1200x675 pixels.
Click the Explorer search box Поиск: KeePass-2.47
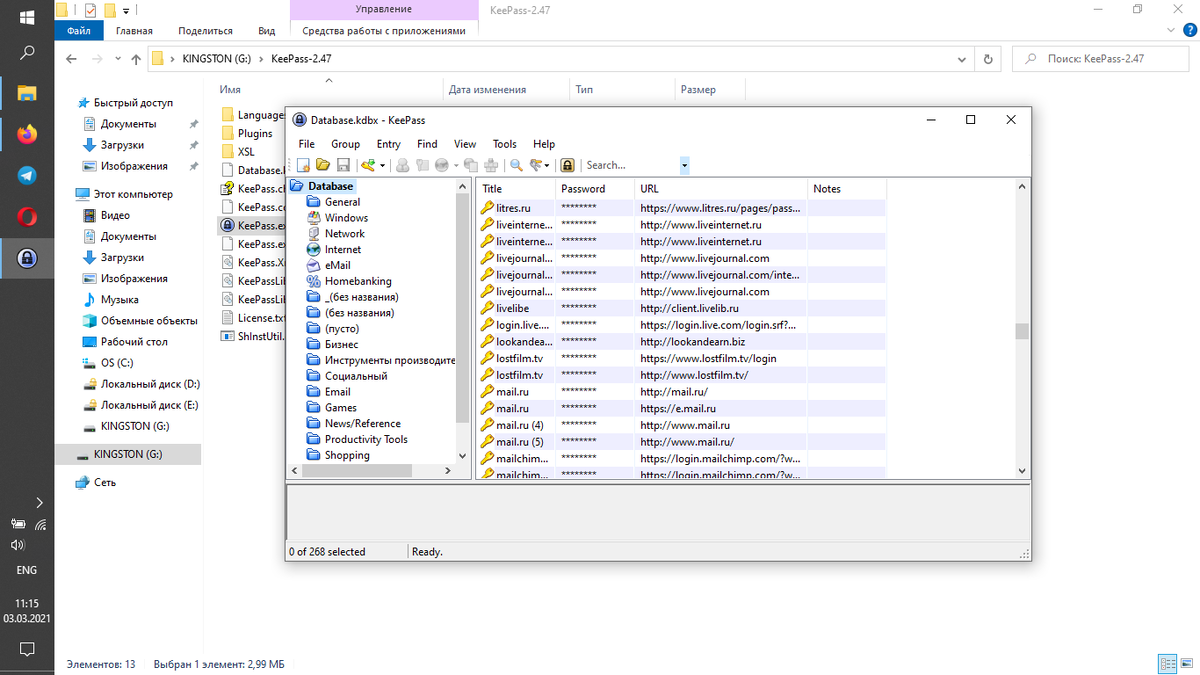[1099, 59]
